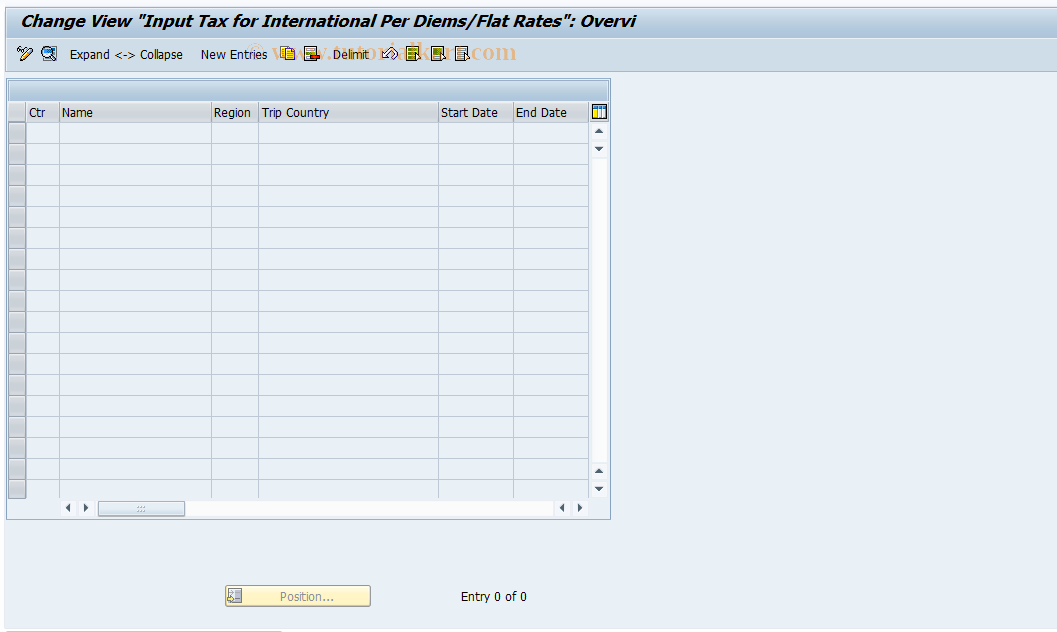1057x632 pixels.
Task: Click bottom scroll-down arrow of table
Action: click(599, 489)
